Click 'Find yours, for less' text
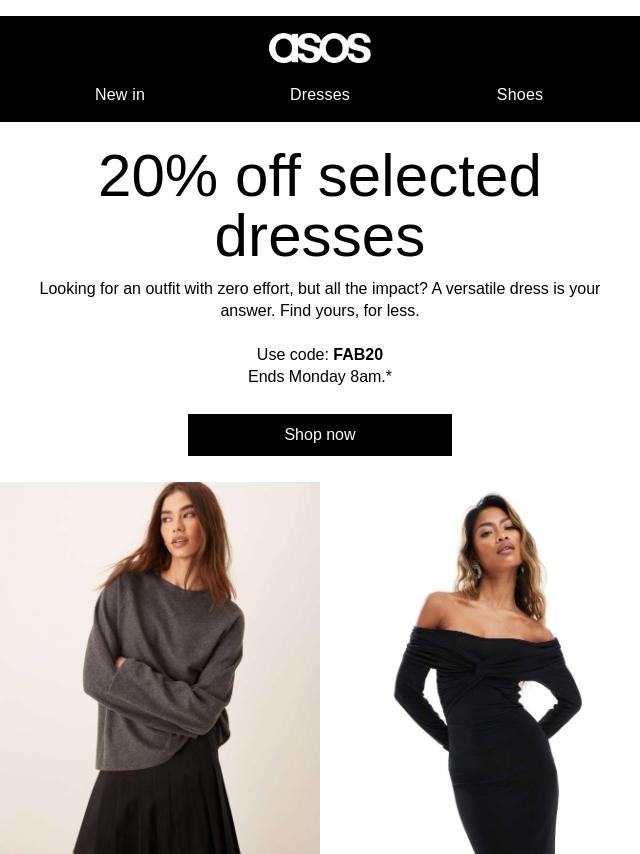Image resolution: width=640 pixels, height=854 pixels. (x=350, y=310)
